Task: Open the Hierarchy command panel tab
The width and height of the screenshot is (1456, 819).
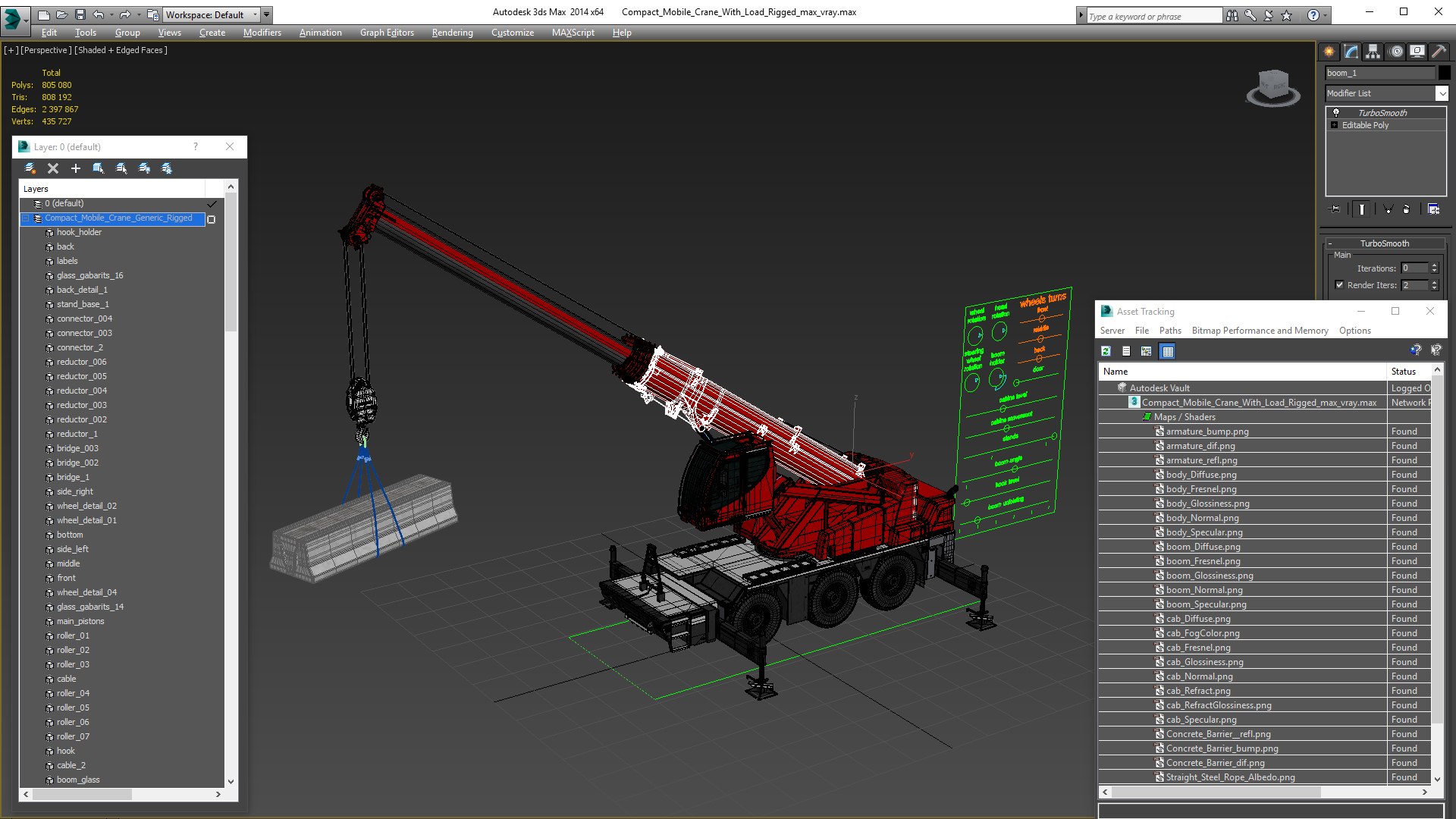Action: click(1373, 52)
